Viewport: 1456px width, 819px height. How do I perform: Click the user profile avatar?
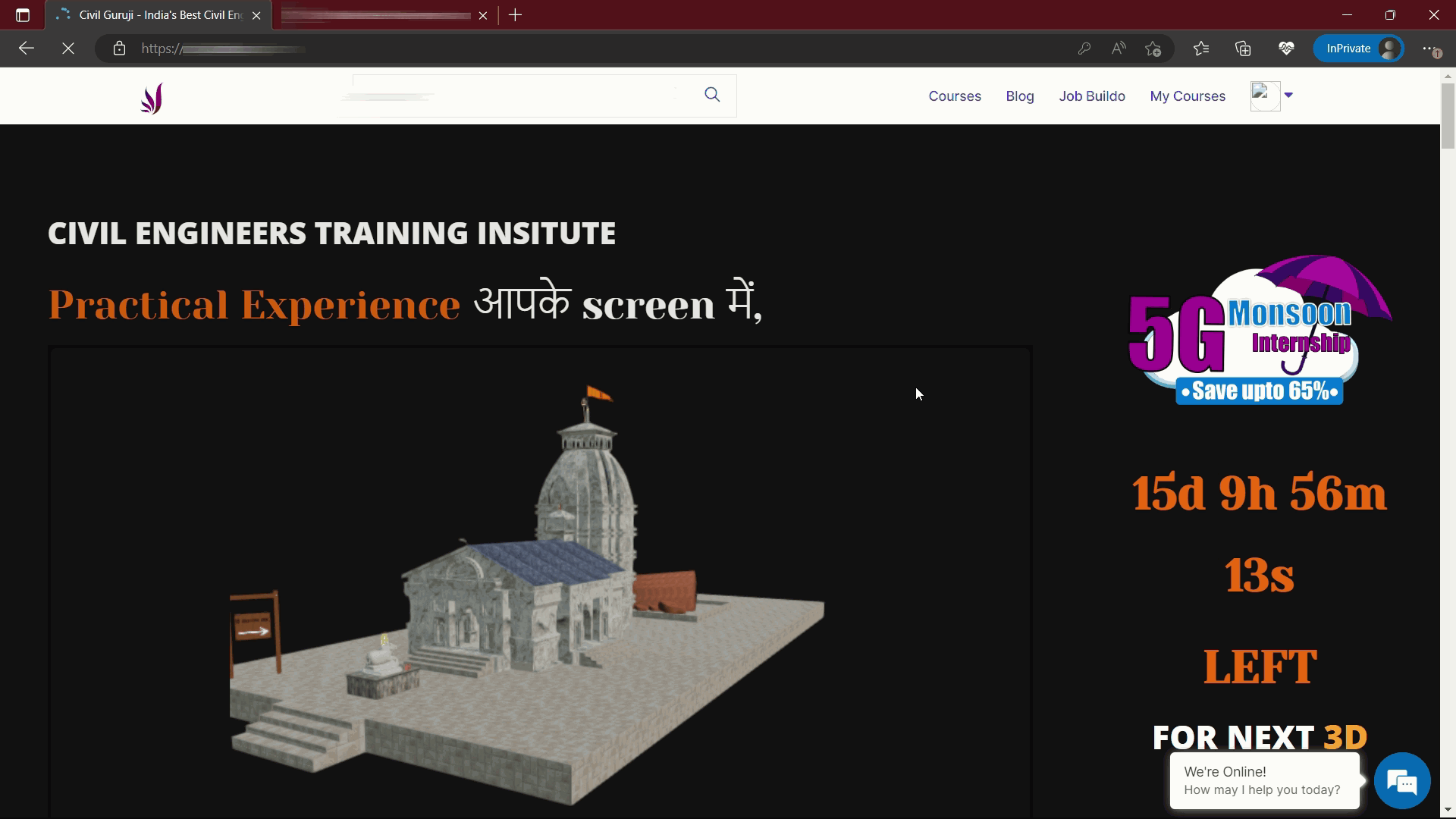(x=1265, y=96)
